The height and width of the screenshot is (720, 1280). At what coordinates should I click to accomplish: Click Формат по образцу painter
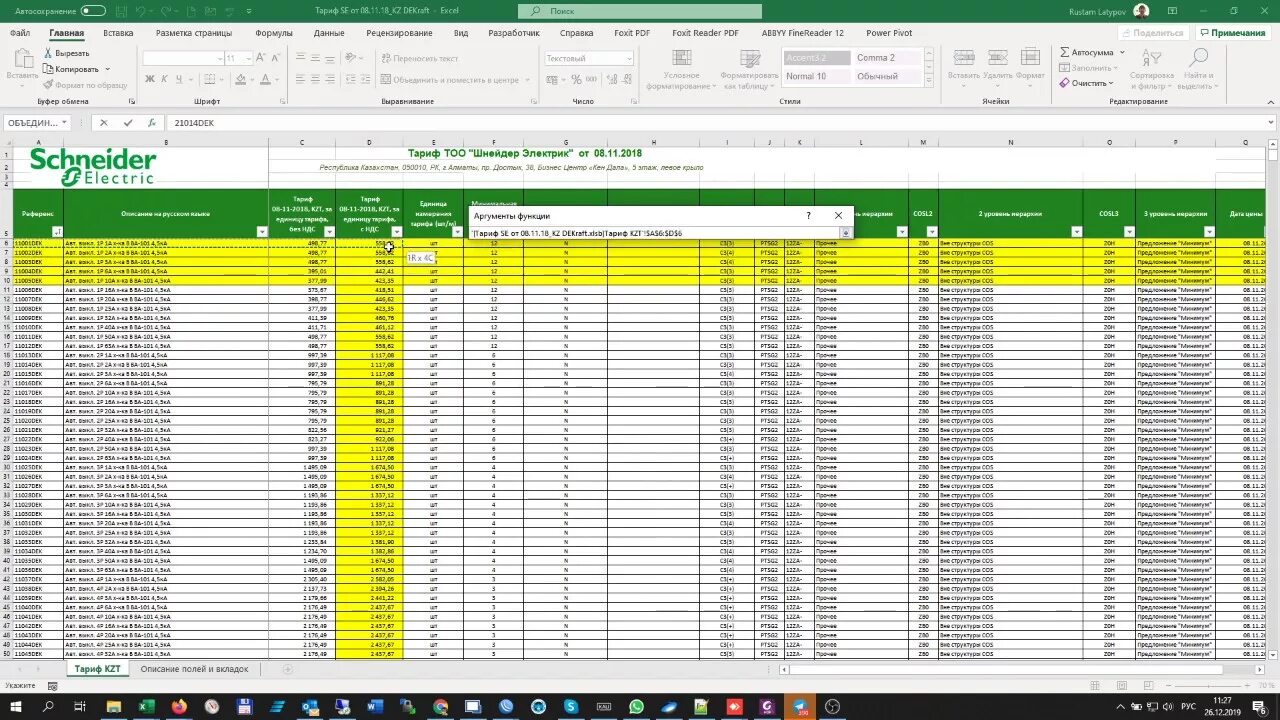[x=85, y=85]
